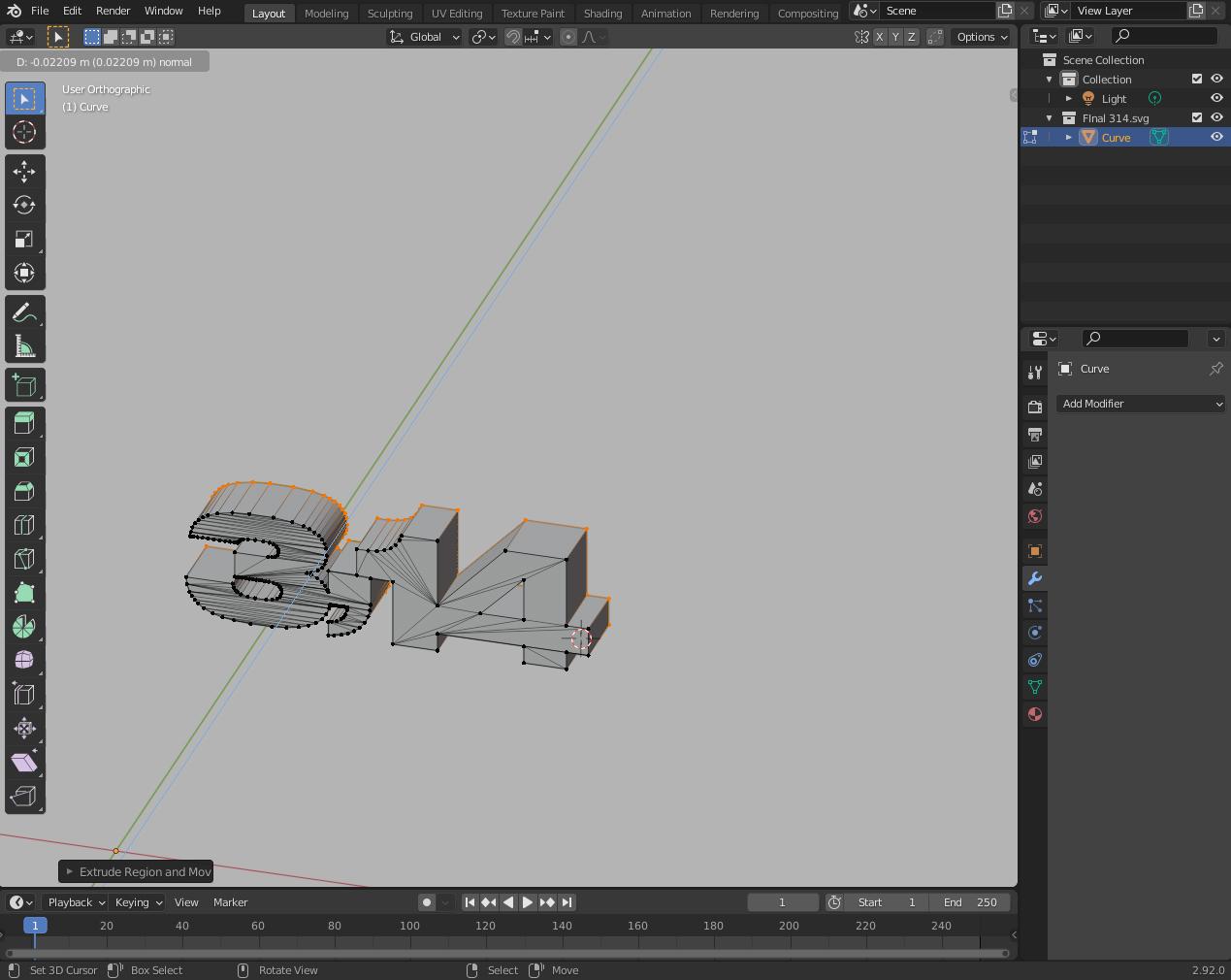Select the Shear tool
The height and width of the screenshot is (980, 1231).
coord(24,762)
